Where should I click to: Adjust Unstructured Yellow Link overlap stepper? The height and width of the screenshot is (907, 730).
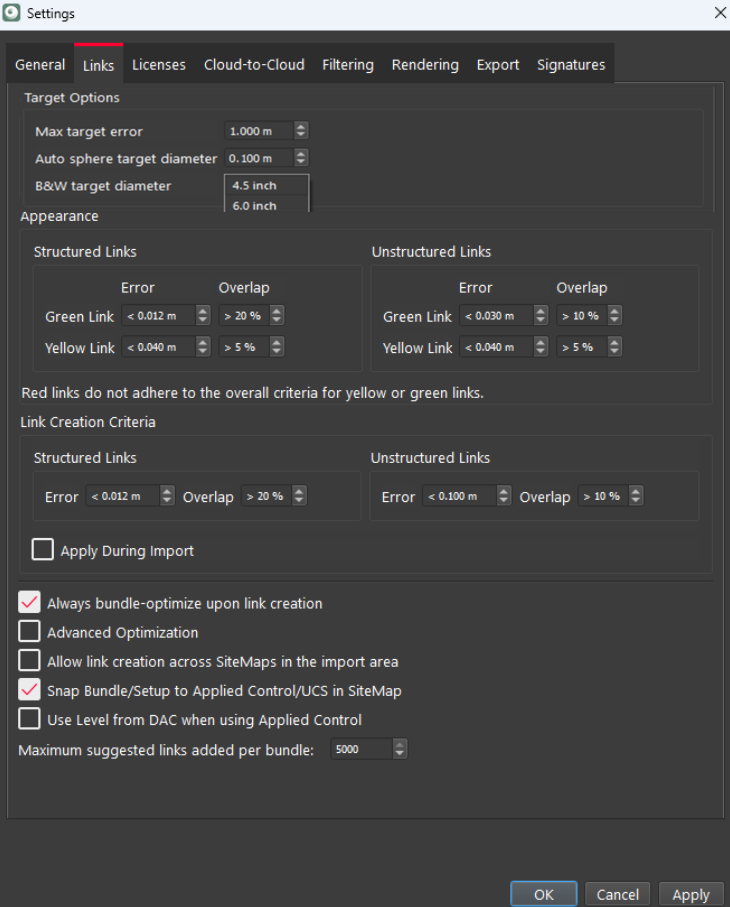614,347
